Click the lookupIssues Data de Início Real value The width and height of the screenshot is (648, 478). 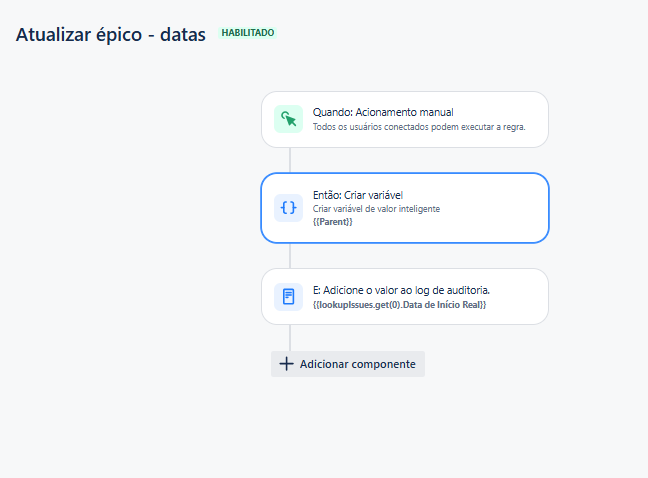point(399,305)
